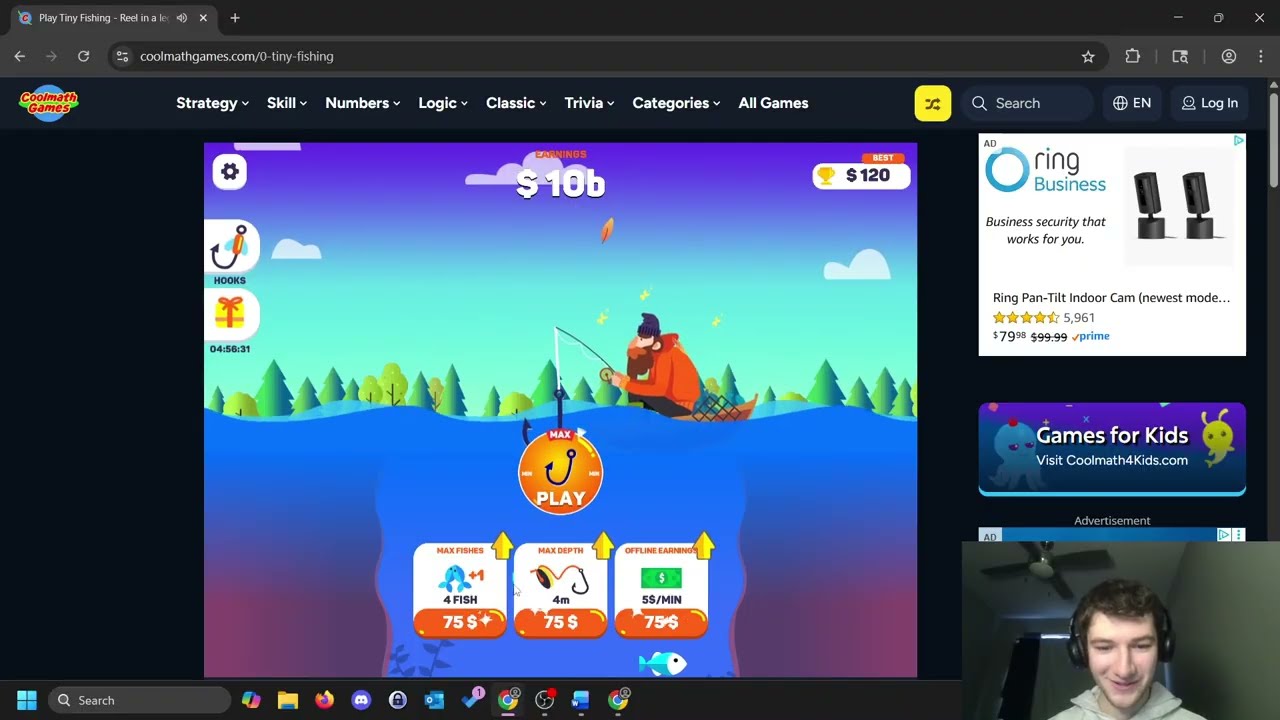This screenshot has width=1280, height=720.
Task: Mute the tab audio icon
Action: (x=182, y=18)
